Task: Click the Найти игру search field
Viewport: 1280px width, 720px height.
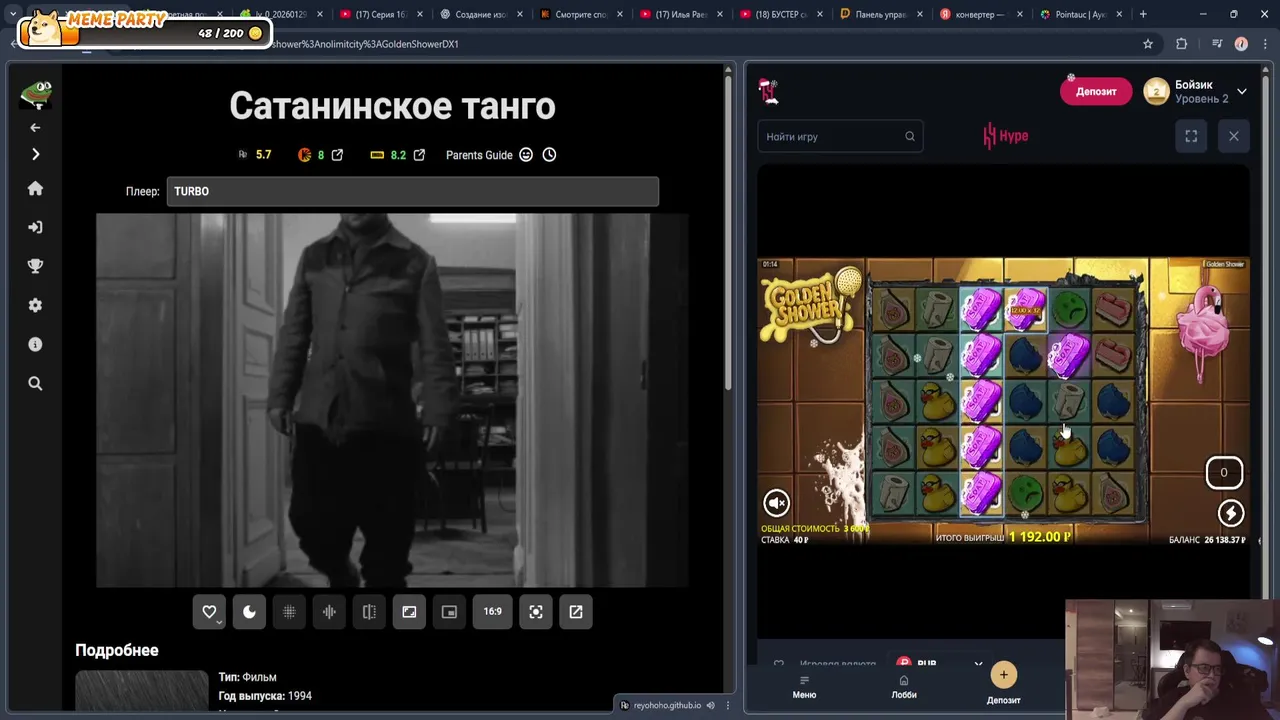Action: point(840,136)
